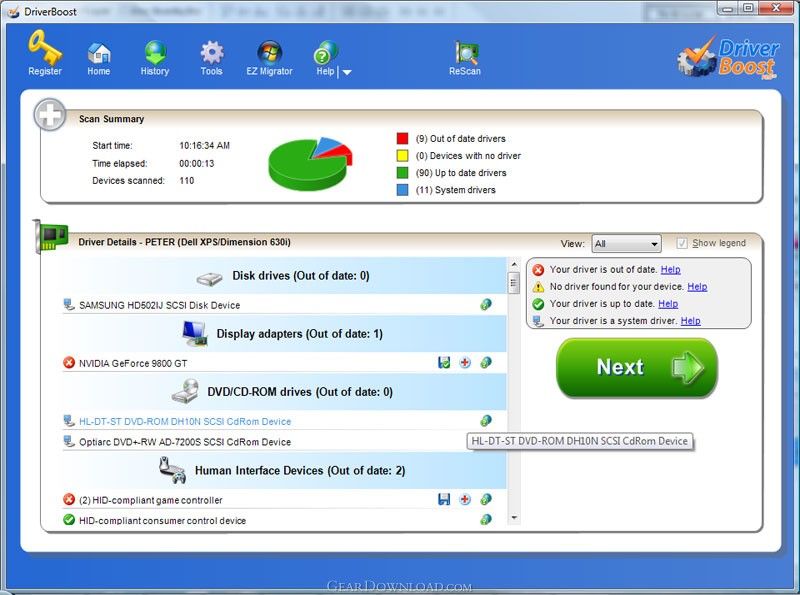Click the driver list scroll down arrow
The height and width of the screenshot is (595, 800).
tap(514, 518)
